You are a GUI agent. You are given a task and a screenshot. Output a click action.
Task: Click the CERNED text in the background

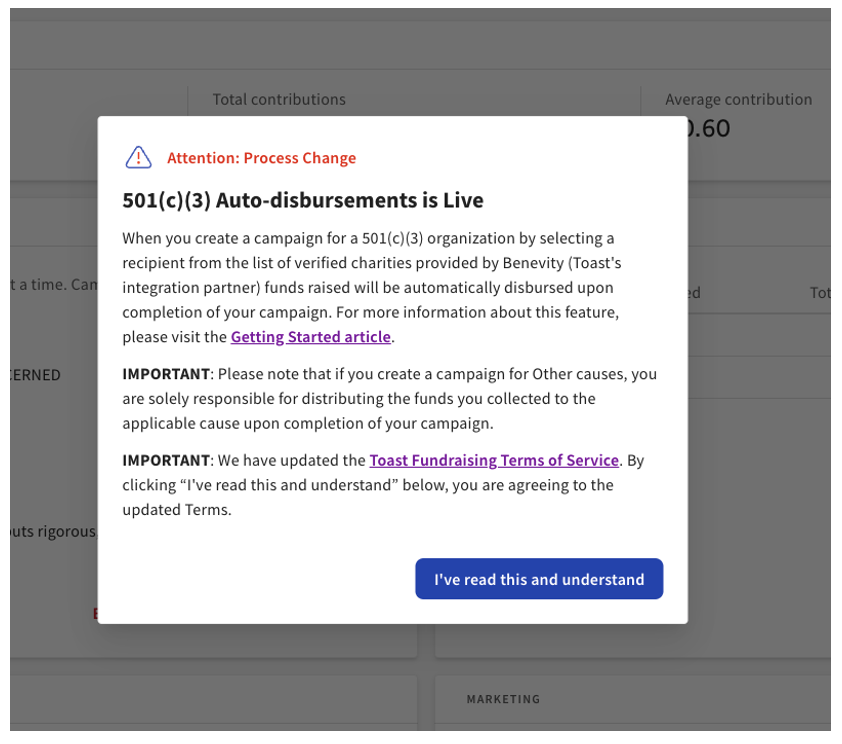coord(32,375)
